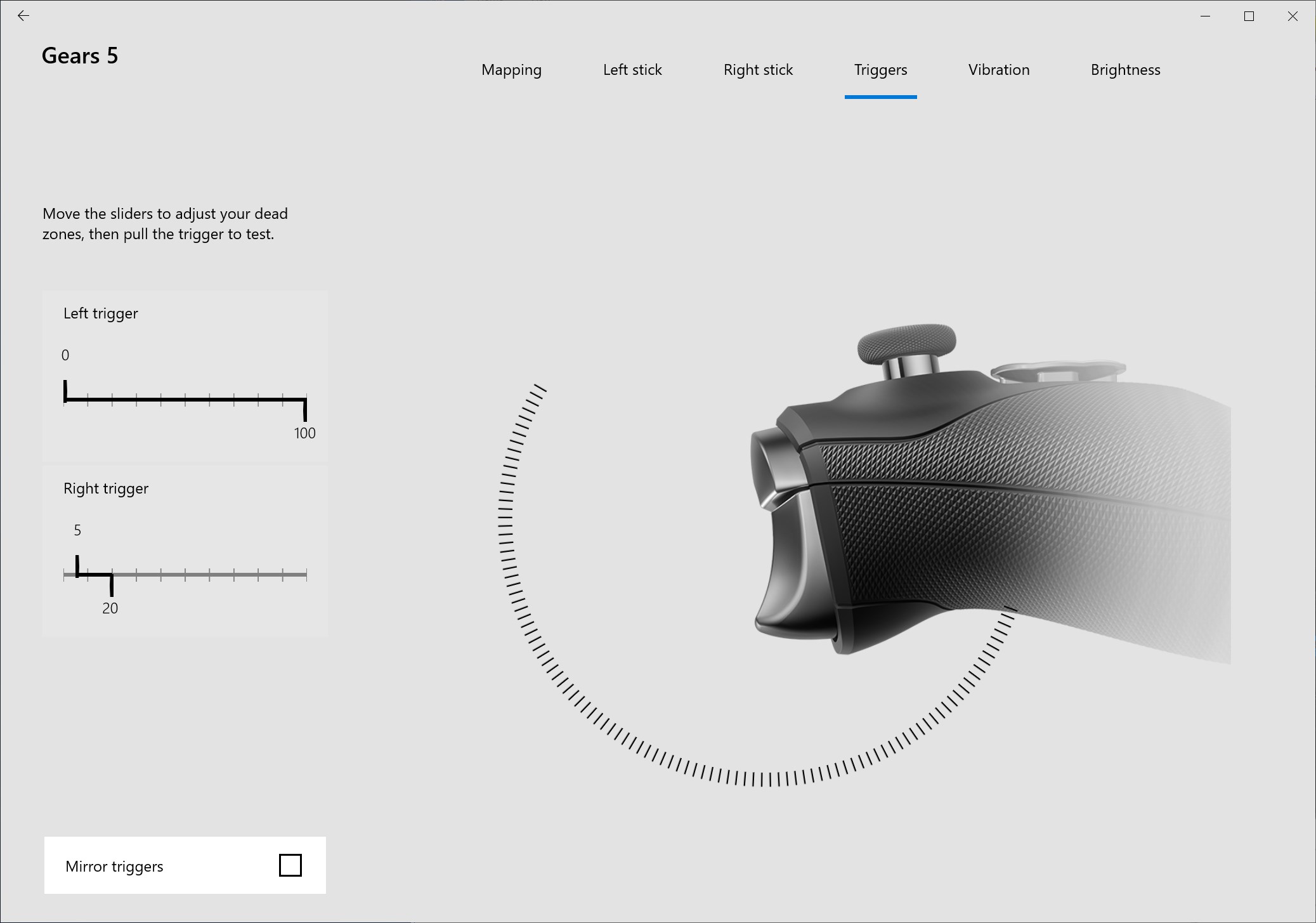Switch to the Mapping tab
The image size is (1316, 923).
click(511, 70)
